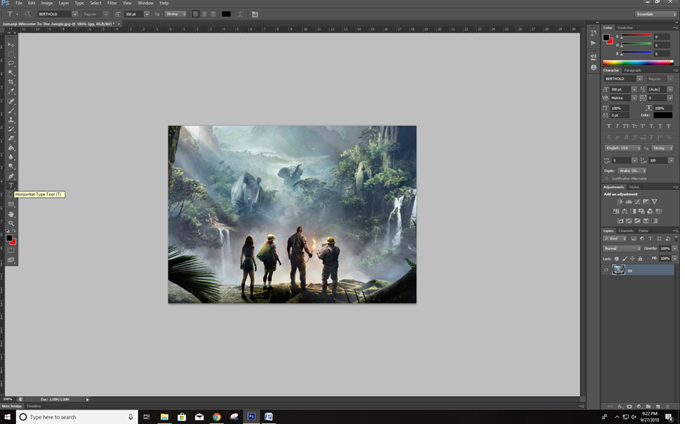Select the Horizontal Type tool in toolbox
This screenshot has height=426, width=685.
point(11,186)
